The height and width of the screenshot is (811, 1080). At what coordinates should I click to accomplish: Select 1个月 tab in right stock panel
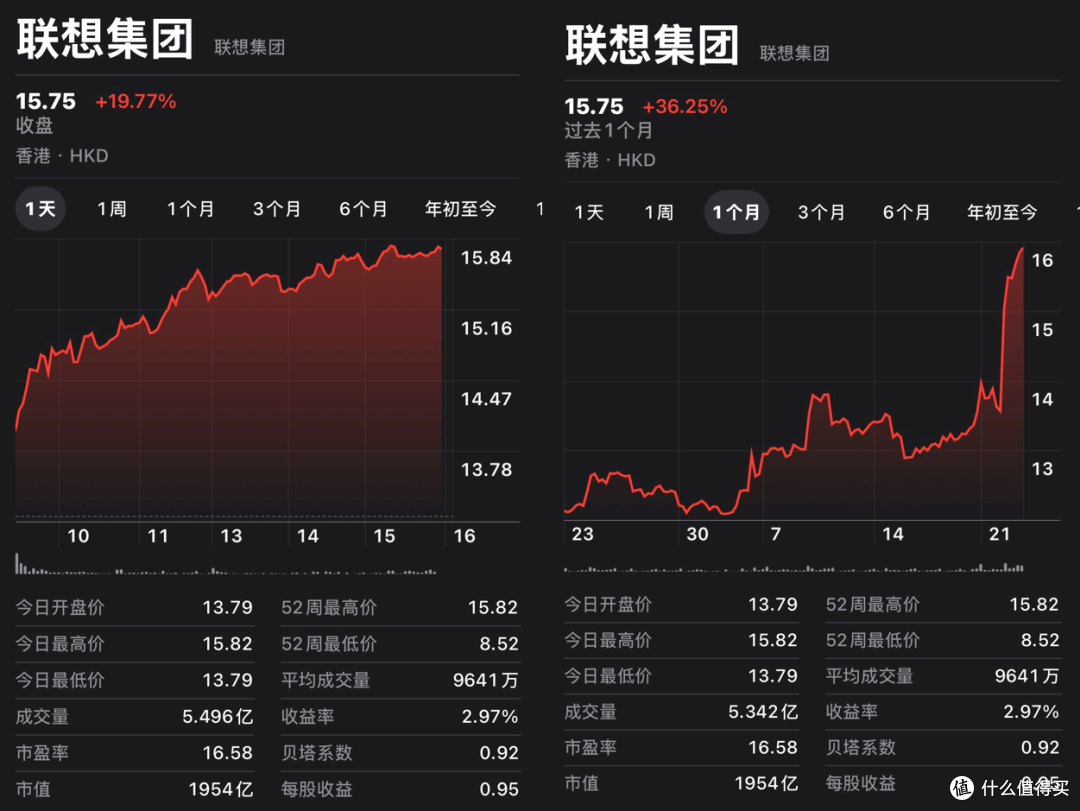pos(736,212)
